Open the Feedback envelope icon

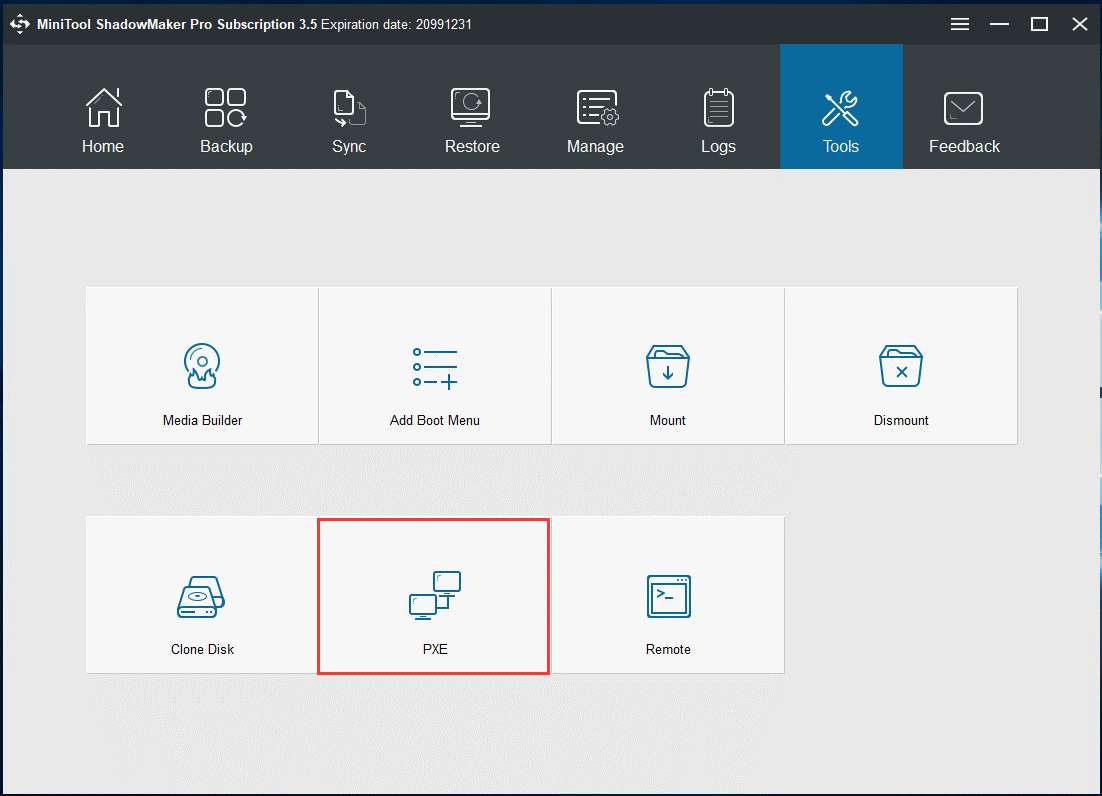point(963,107)
